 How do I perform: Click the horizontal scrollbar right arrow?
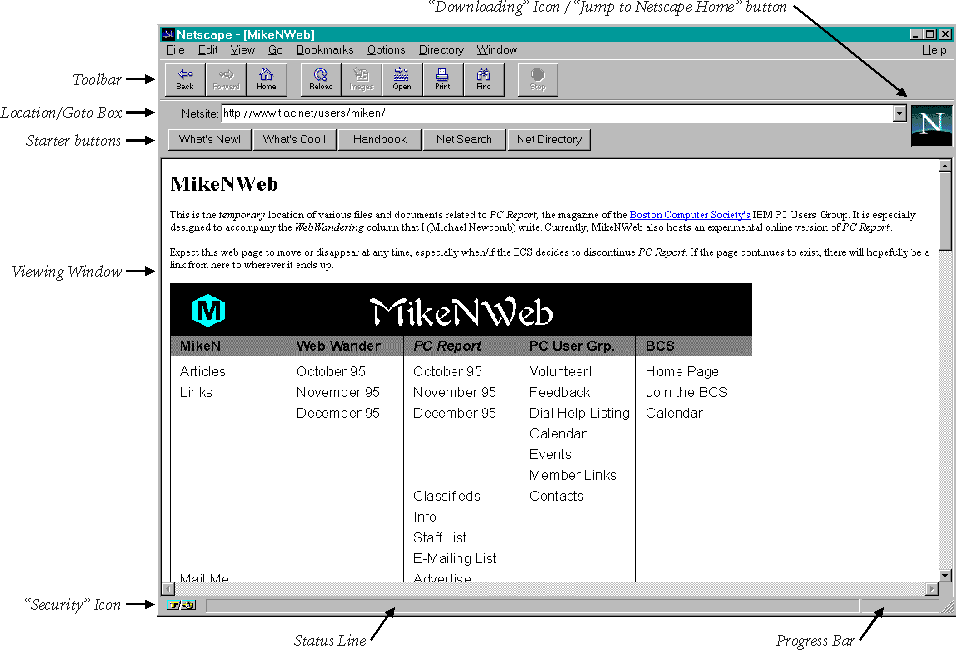click(x=932, y=589)
